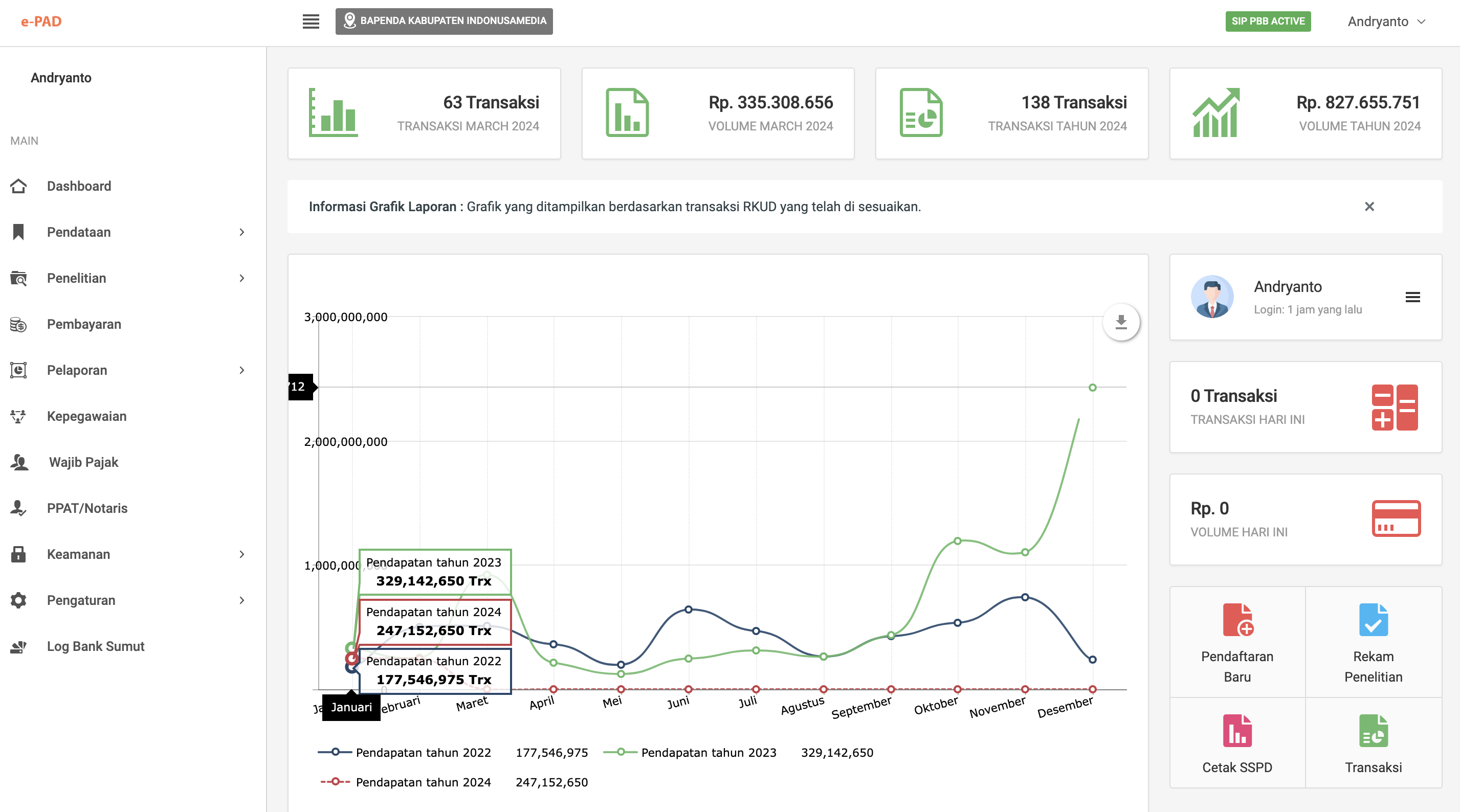Click the BAPENDA KABUPATEN INDONUSAMEDIA button

[x=444, y=21]
